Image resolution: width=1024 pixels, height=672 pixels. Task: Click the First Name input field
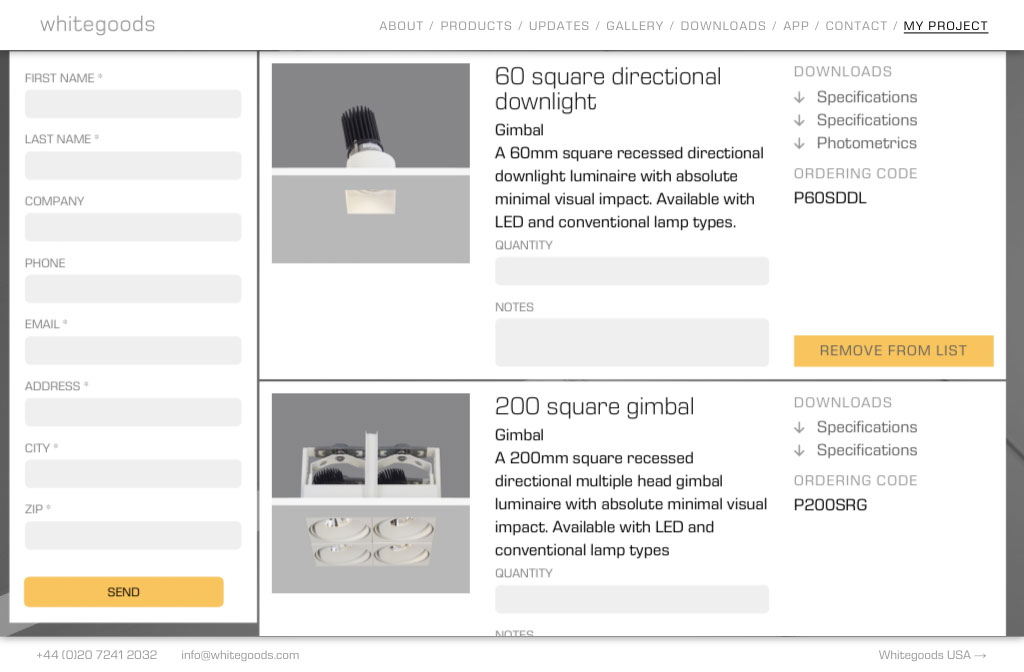pyautogui.click(x=133, y=104)
